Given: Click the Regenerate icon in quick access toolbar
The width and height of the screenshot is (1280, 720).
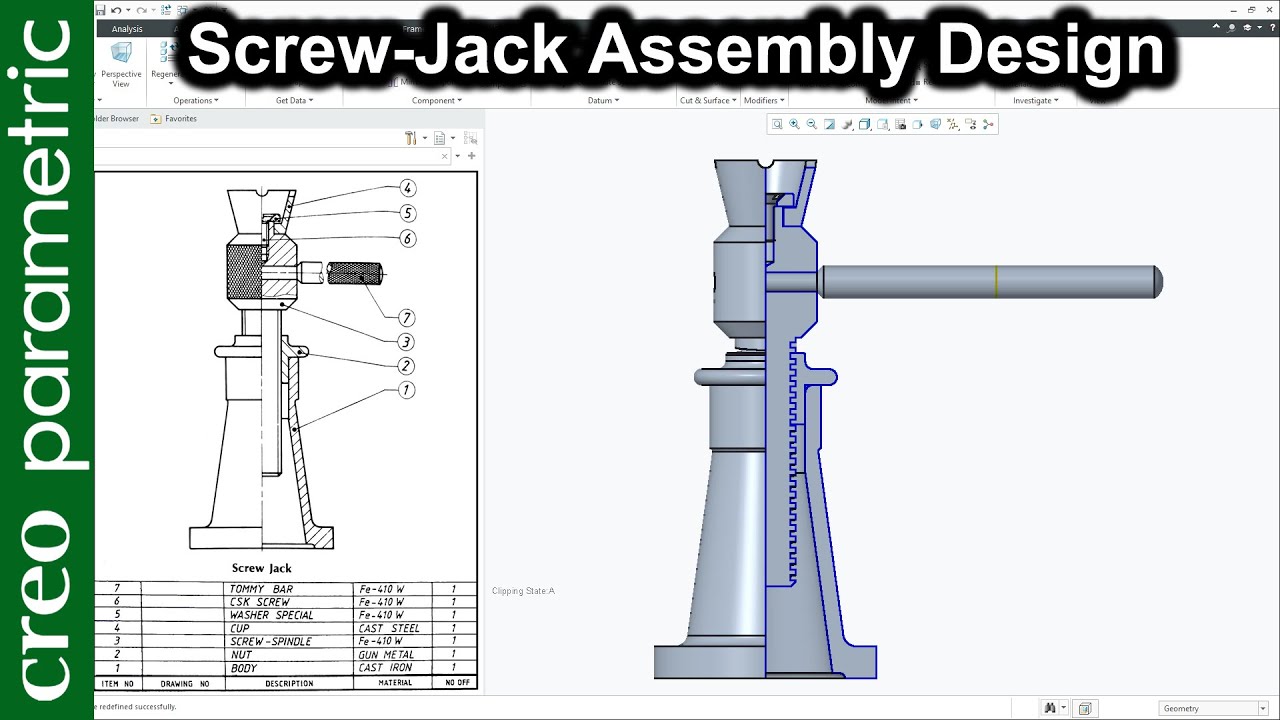Looking at the screenshot, I should tap(166, 10).
